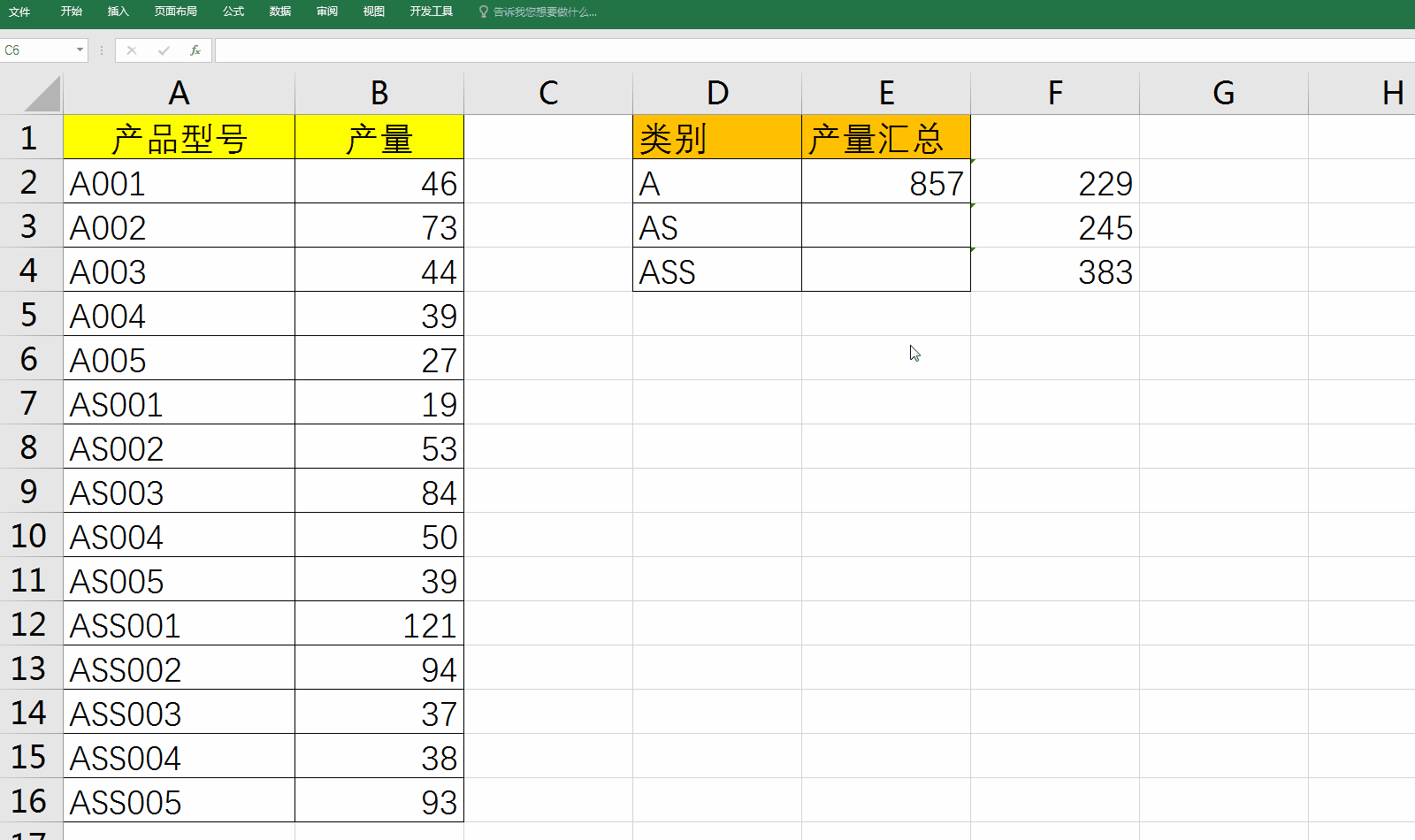Viewport: 1415px width, 840px height.
Task: Click the 产量 value 84 for AS003
Action: 379,491
